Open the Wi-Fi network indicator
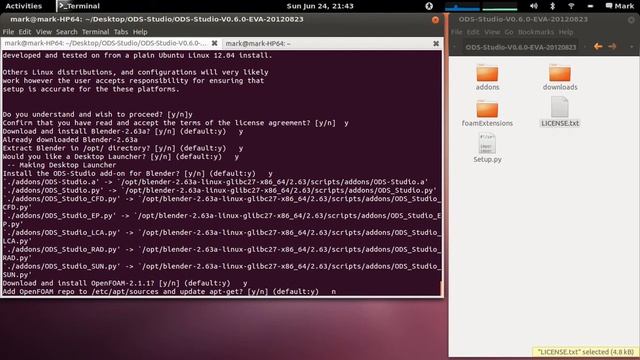This screenshot has width=640, height=360. pos(571,6)
